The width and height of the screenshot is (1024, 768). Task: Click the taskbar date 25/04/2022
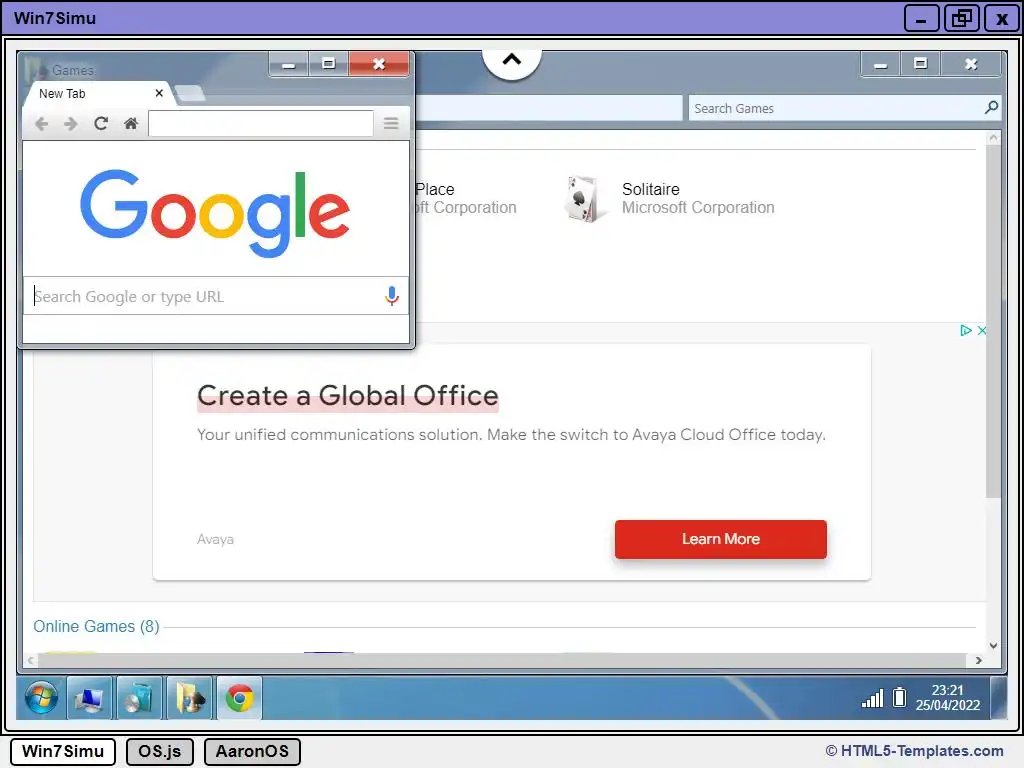(x=948, y=705)
